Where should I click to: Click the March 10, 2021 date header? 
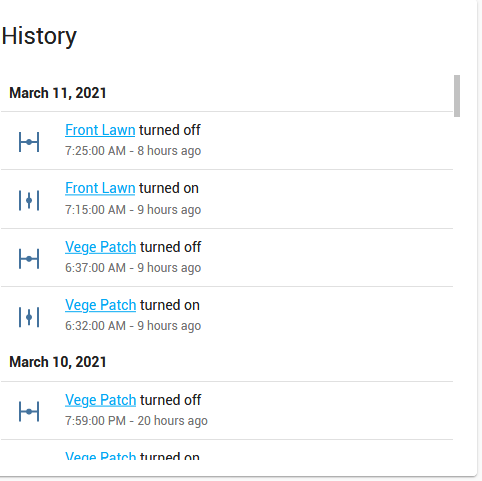58,362
